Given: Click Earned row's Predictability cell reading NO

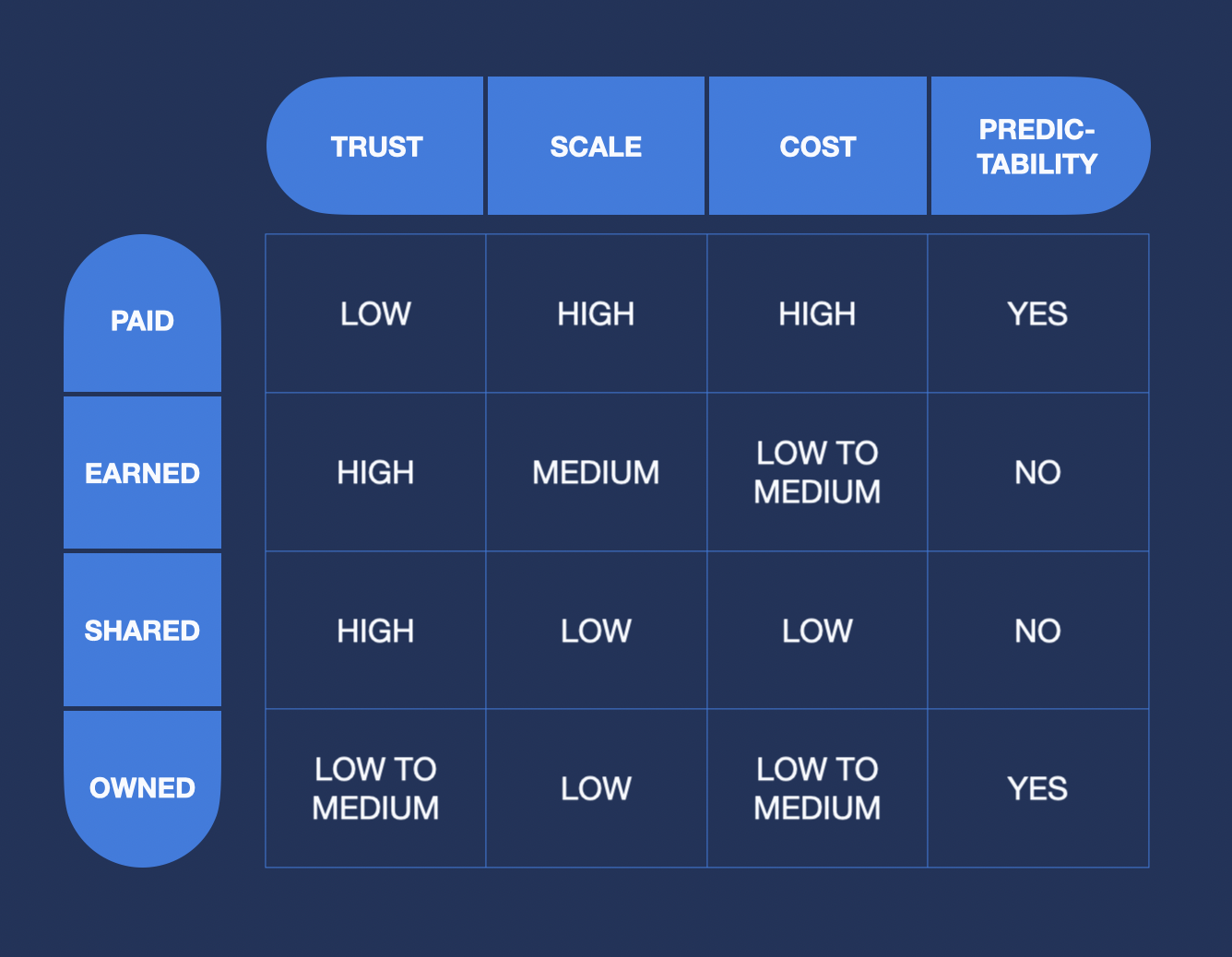Looking at the screenshot, I should (x=1037, y=472).
